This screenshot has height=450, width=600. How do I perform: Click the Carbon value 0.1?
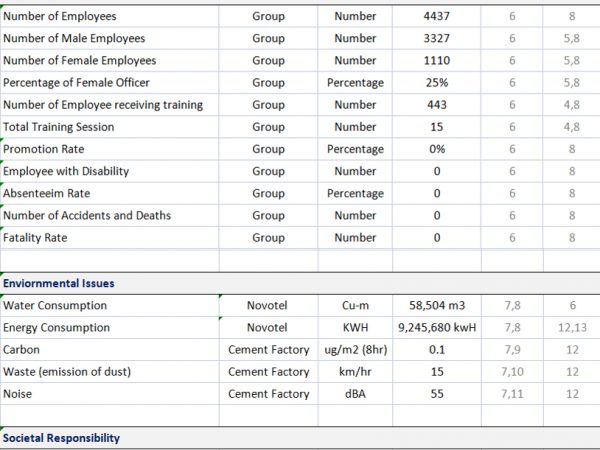(x=437, y=350)
